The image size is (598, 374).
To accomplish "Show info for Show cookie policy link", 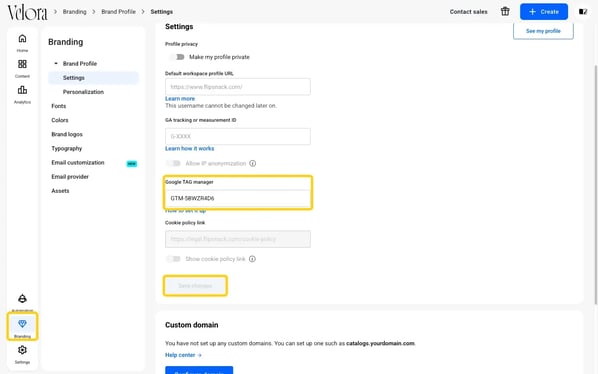I will coord(252,259).
